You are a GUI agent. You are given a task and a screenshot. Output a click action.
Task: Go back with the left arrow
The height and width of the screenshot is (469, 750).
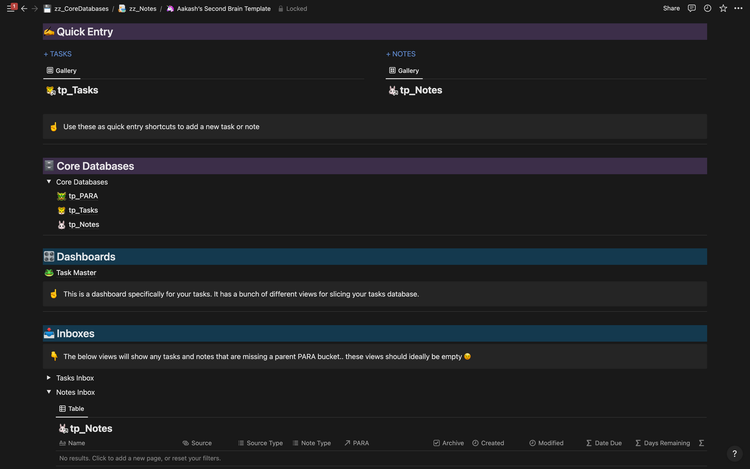coord(24,9)
